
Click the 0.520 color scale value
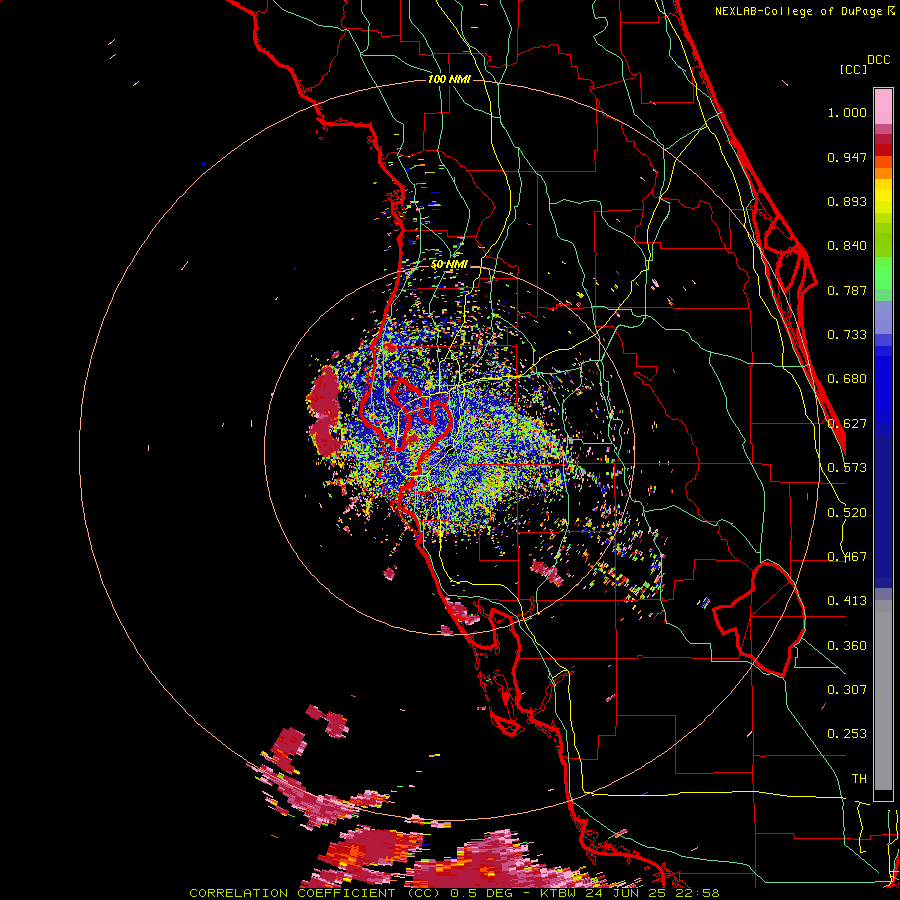[x=847, y=513]
